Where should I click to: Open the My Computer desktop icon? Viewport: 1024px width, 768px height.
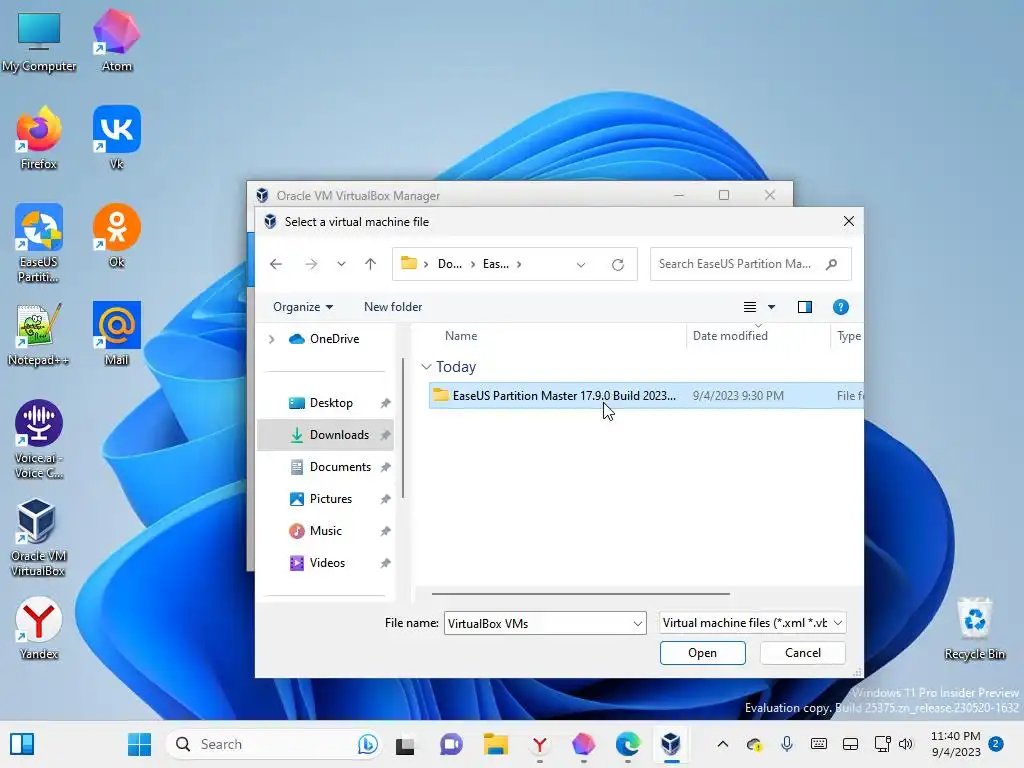39,40
